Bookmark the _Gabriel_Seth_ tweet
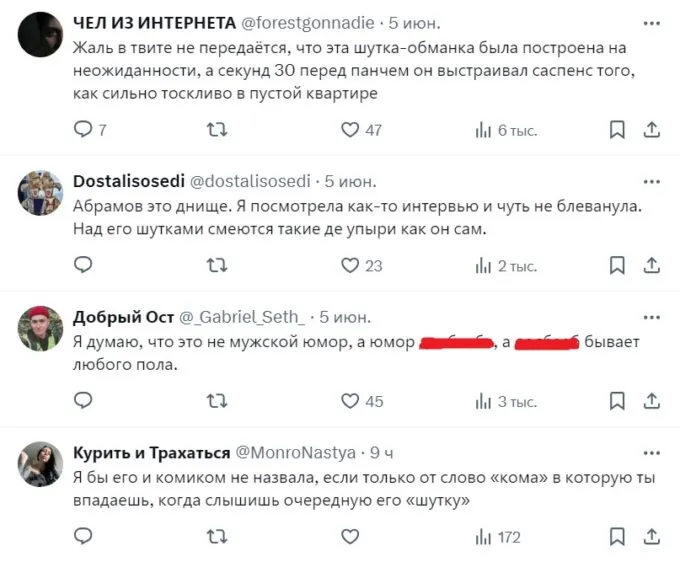 click(617, 401)
